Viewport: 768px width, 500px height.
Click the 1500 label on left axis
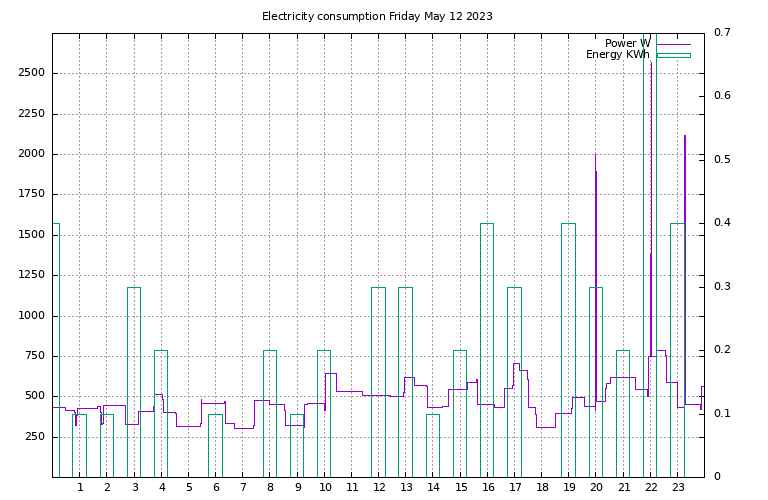click(31, 235)
